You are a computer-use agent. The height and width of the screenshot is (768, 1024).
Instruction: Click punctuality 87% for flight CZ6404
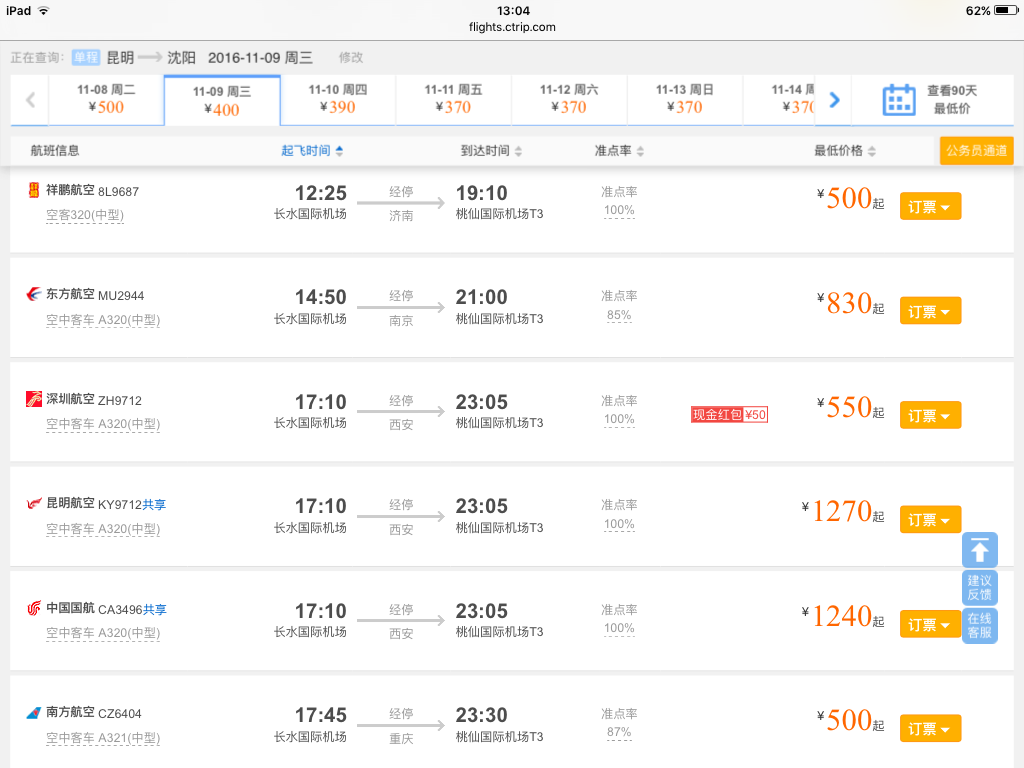619,732
